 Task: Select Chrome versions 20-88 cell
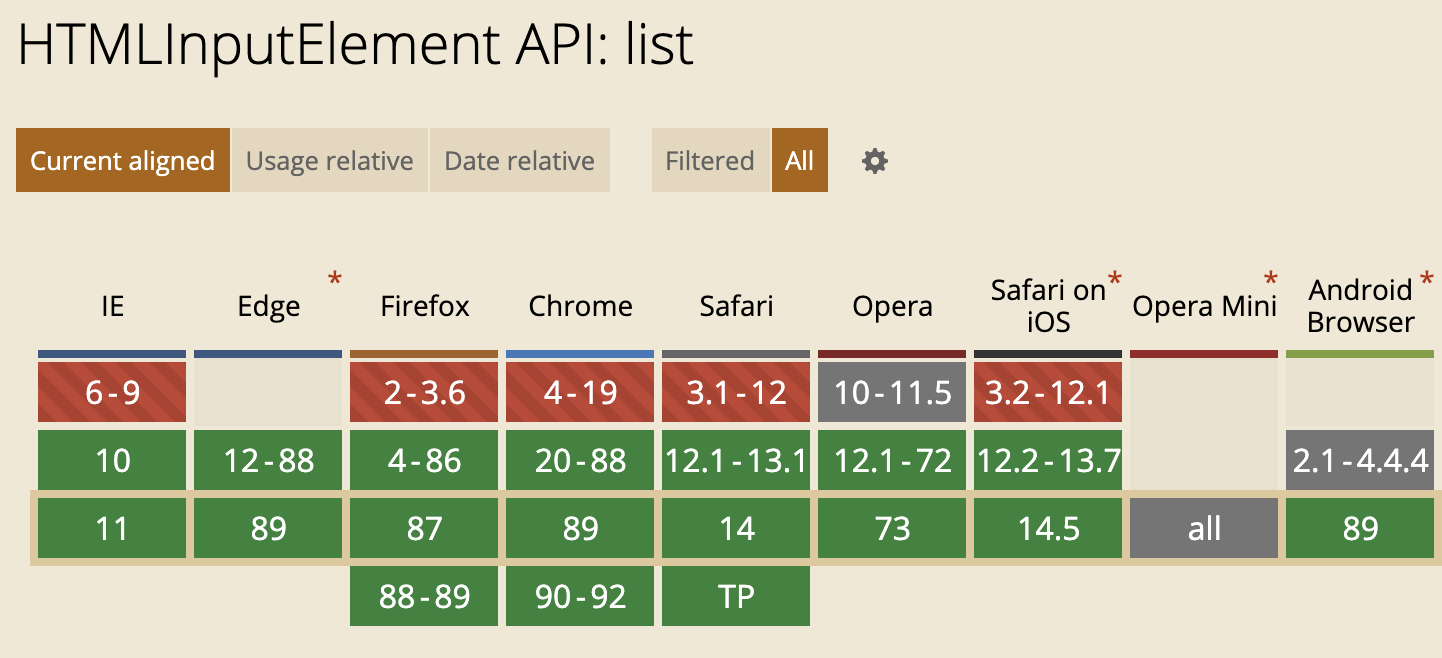(x=580, y=460)
